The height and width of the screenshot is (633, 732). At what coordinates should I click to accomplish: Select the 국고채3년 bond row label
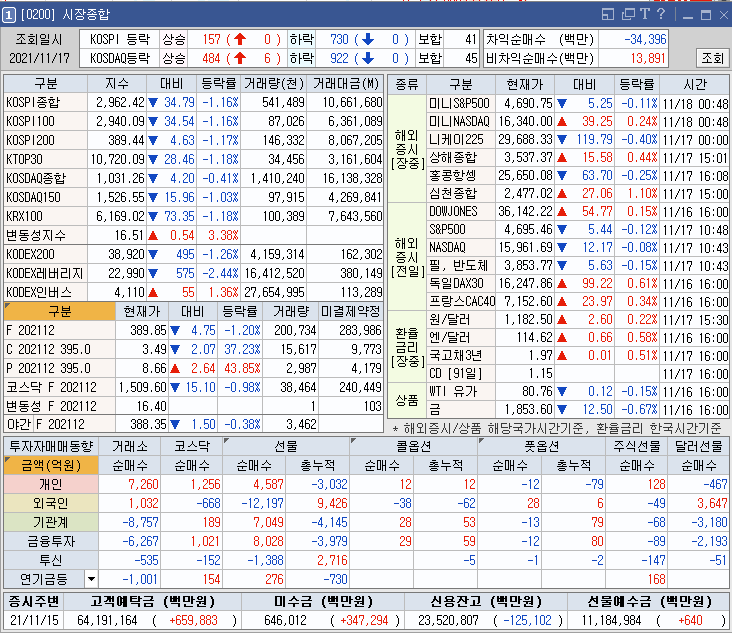point(460,356)
